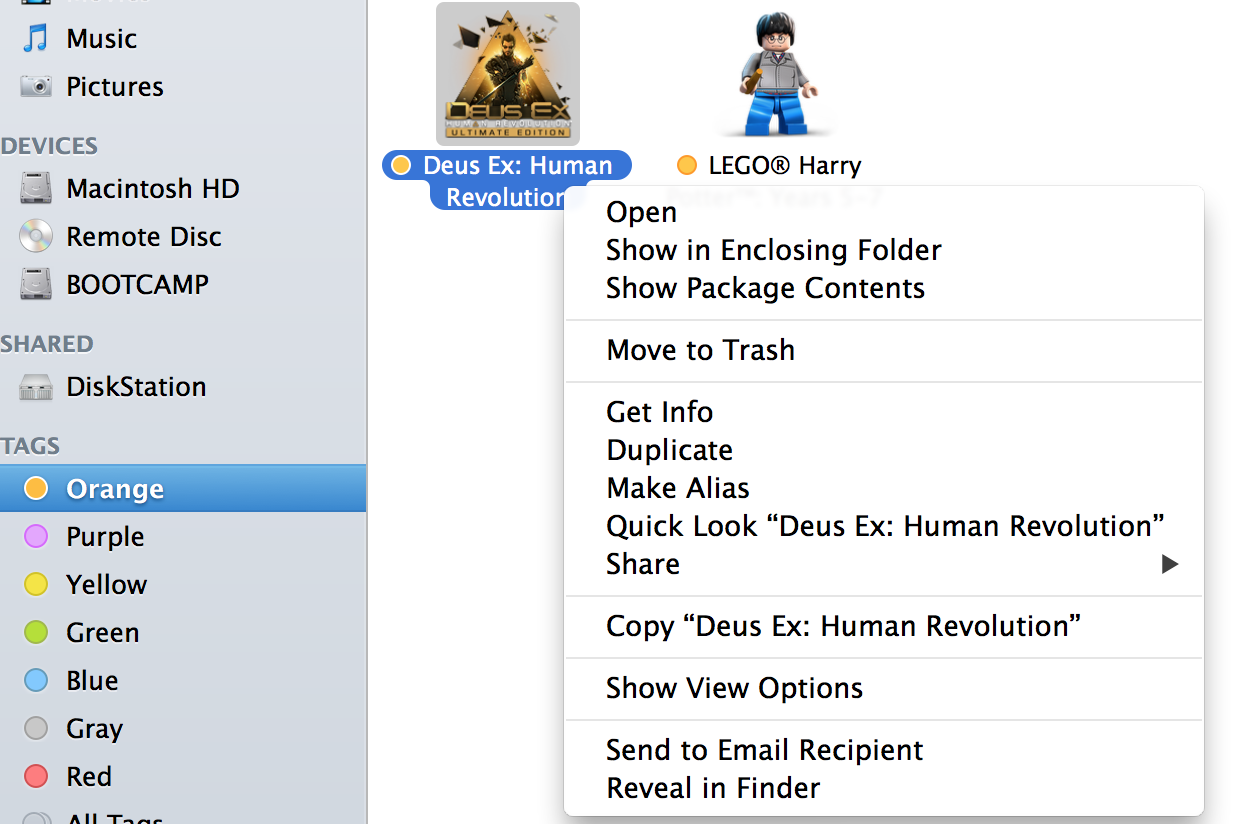
Task: Open Music in the sidebar
Action: tap(101, 39)
